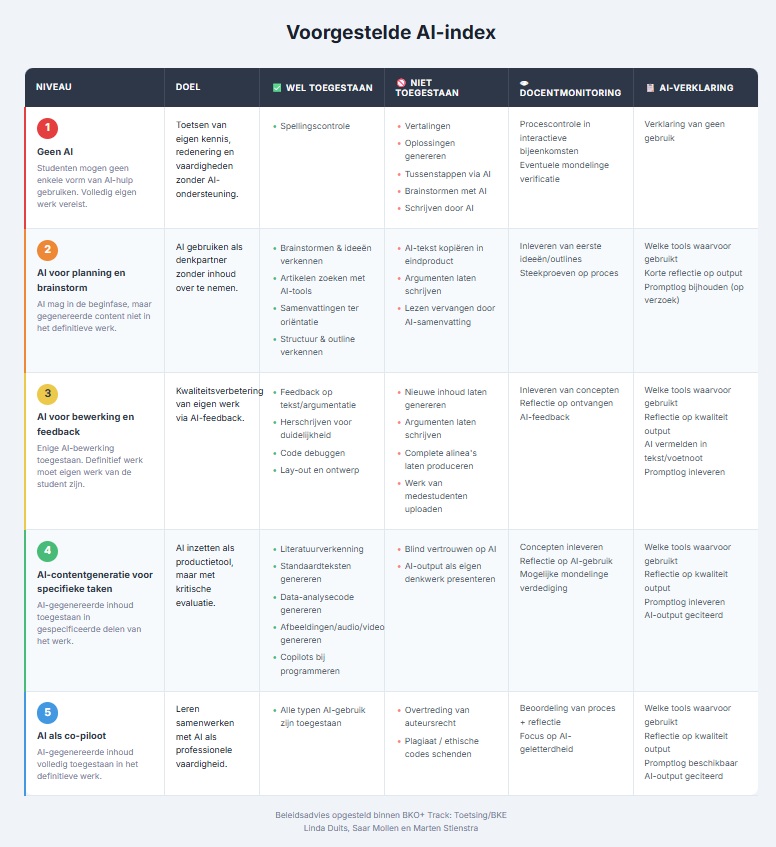Click the Verklaring van geen gebruik cell text
Viewport: 776px width, 847px height.
click(684, 131)
